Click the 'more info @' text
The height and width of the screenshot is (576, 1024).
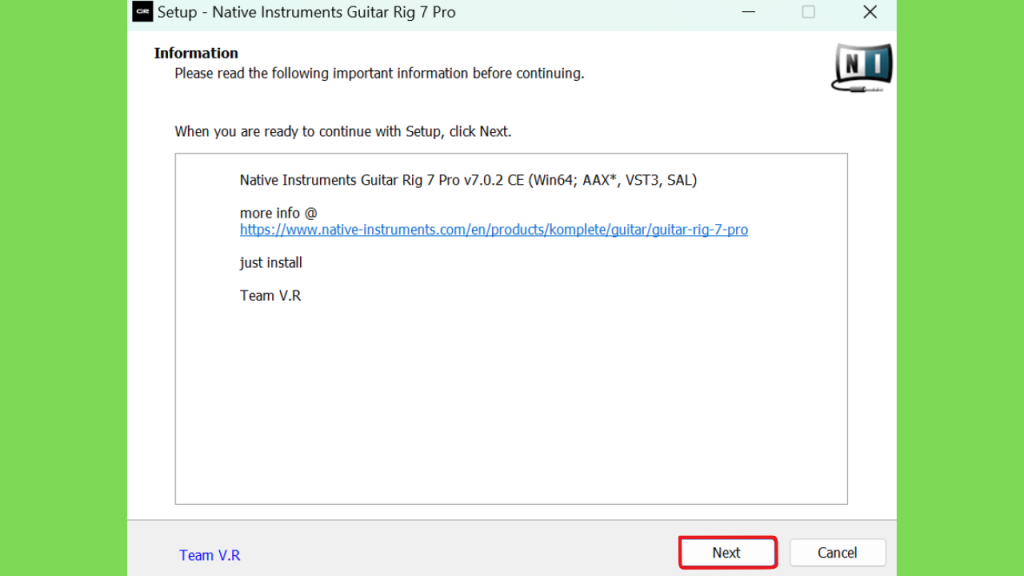(278, 213)
